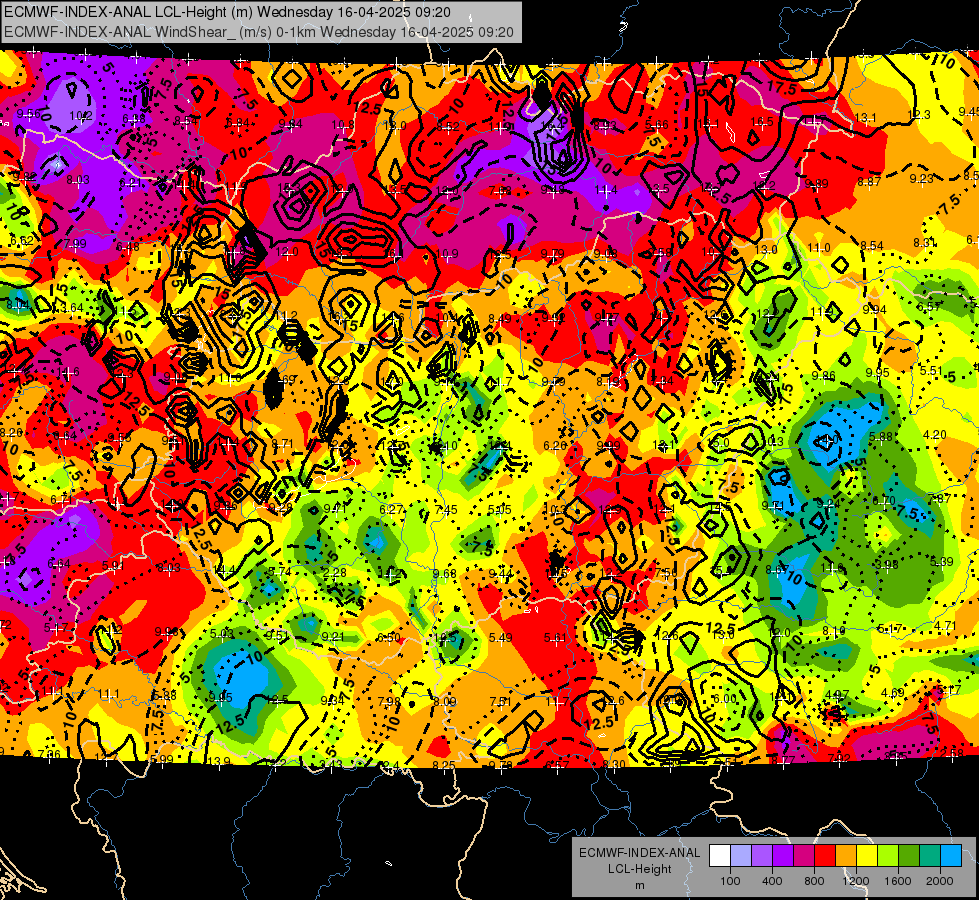Click the map value 4.69
Image resolution: width=979 pixels, height=900 pixels.
coord(893,692)
